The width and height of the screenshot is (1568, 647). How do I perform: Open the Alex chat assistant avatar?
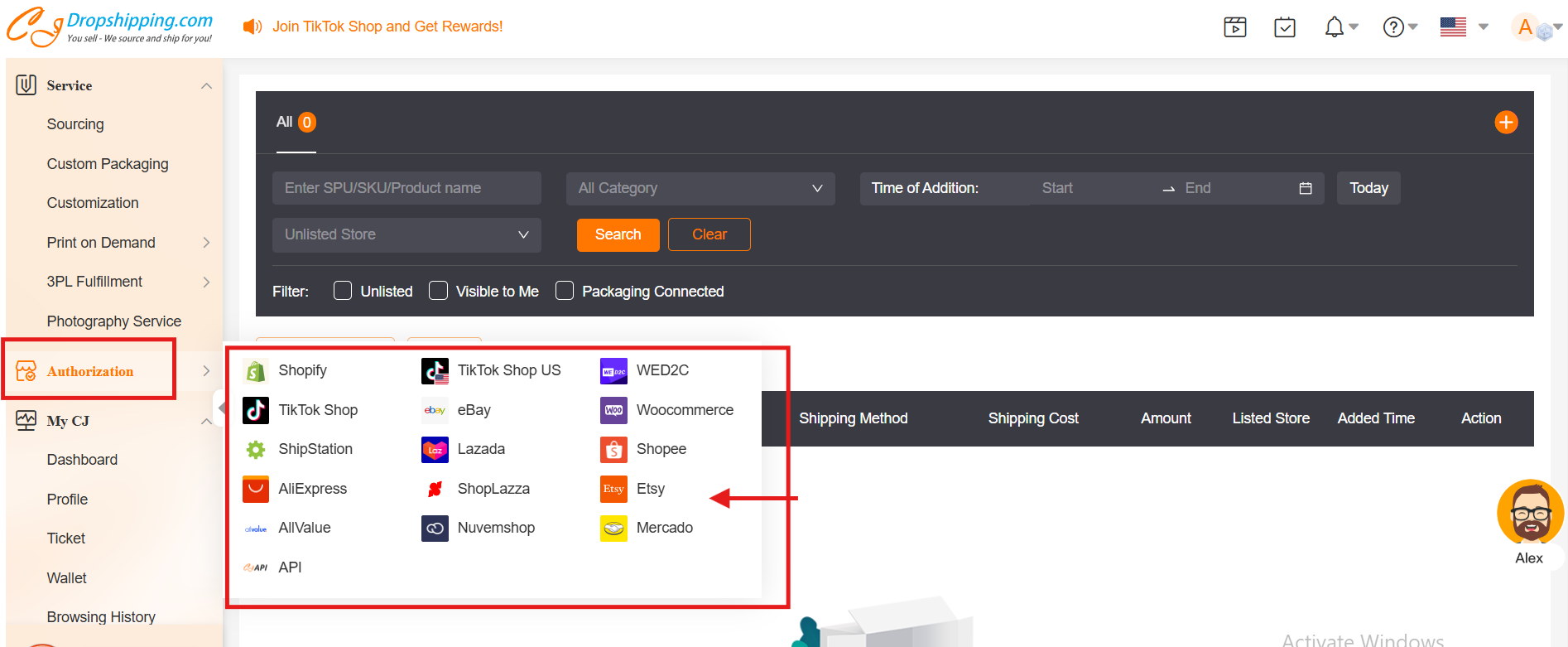point(1530,514)
